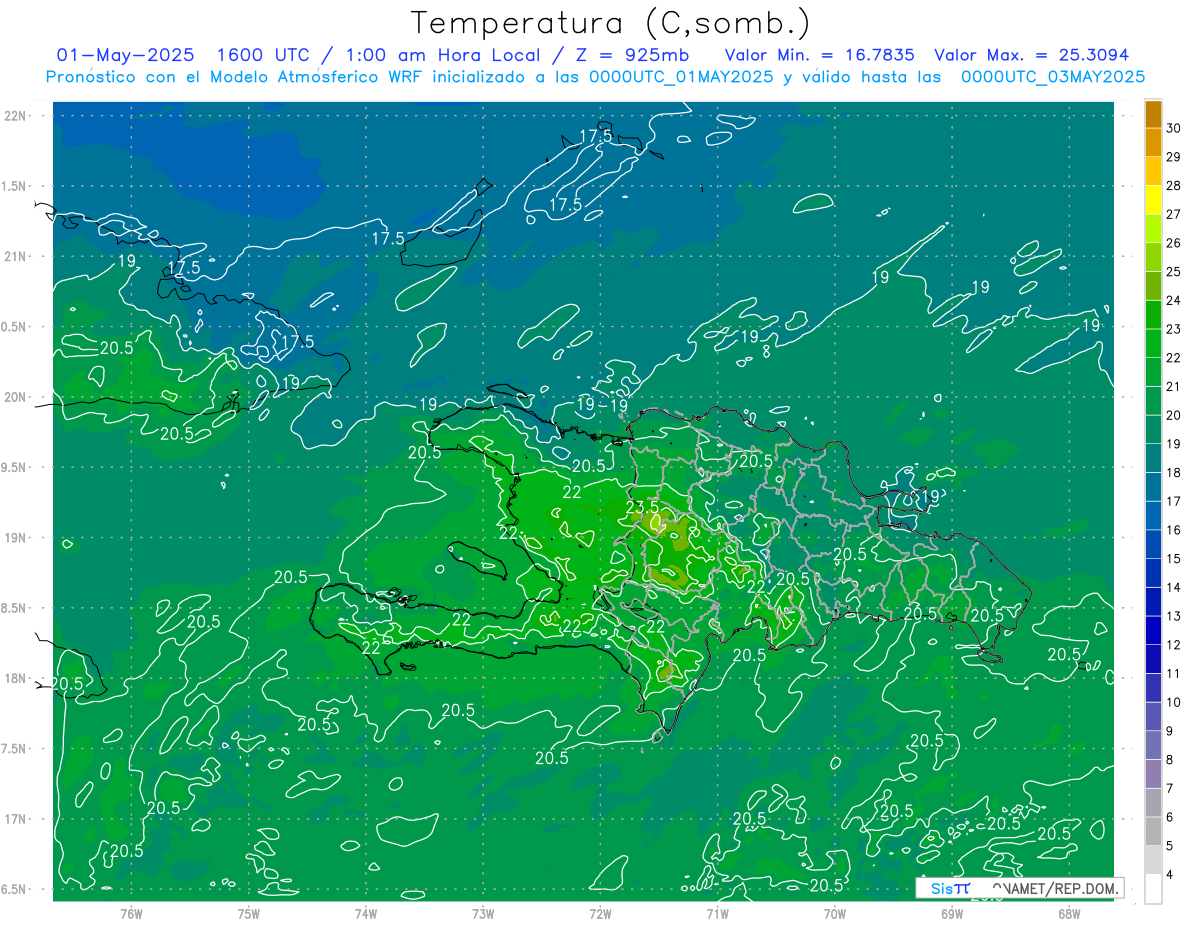Click the colorbar scale label "28"
Viewport: 1200px width, 927px height.
[x=1173, y=186]
